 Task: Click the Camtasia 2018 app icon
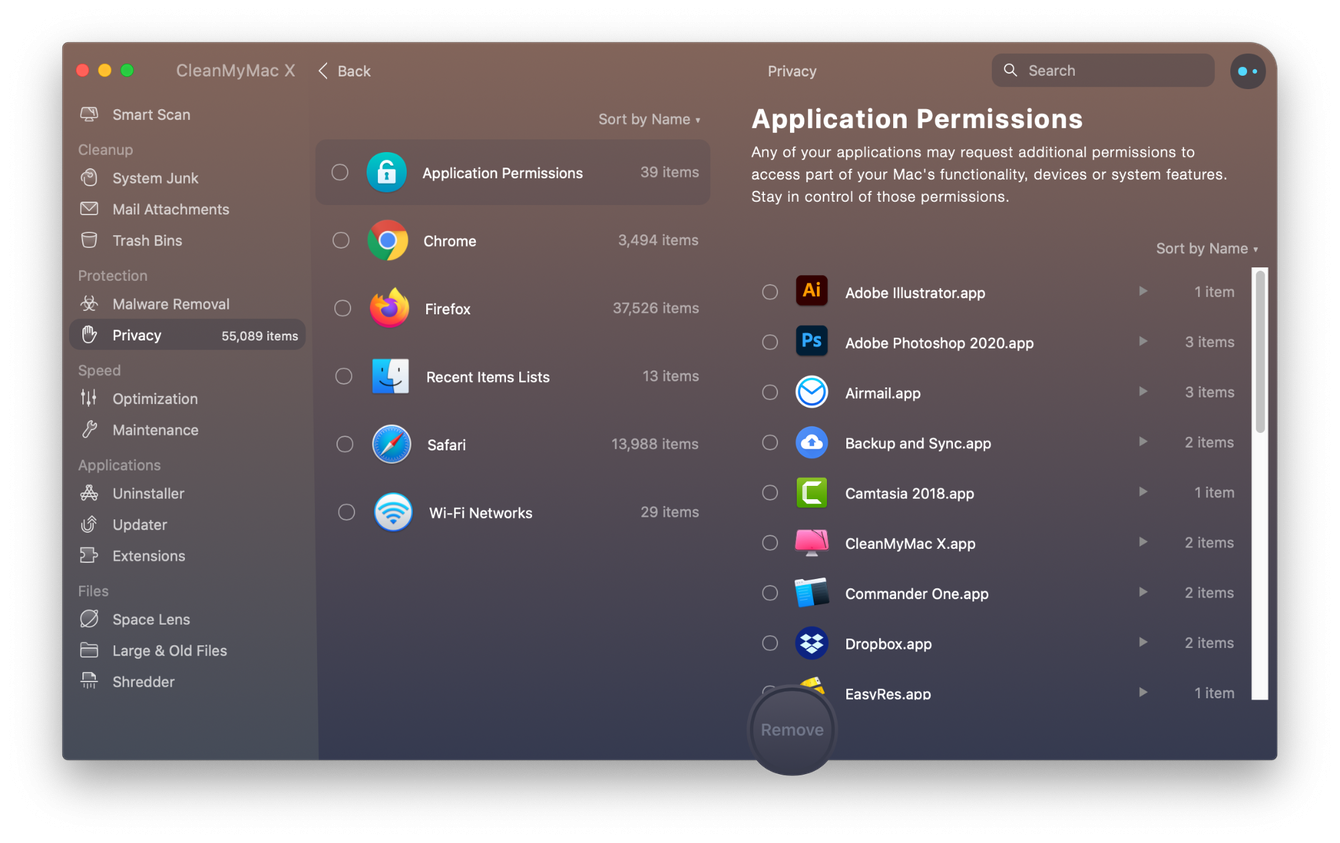pos(811,492)
